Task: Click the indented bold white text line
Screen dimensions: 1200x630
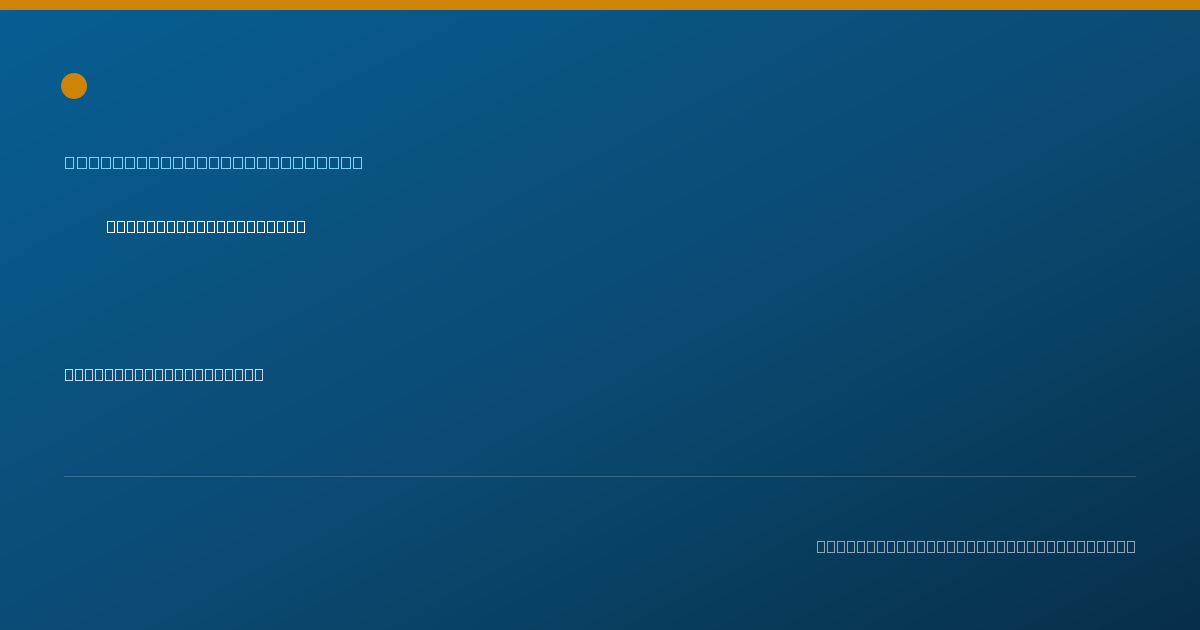Action: point(206,227)
